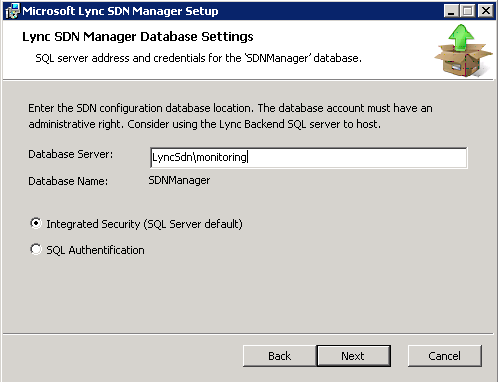This screenshot has height=382, width=498.
Task: Click the maximize window button
Action: coord(468,11)
